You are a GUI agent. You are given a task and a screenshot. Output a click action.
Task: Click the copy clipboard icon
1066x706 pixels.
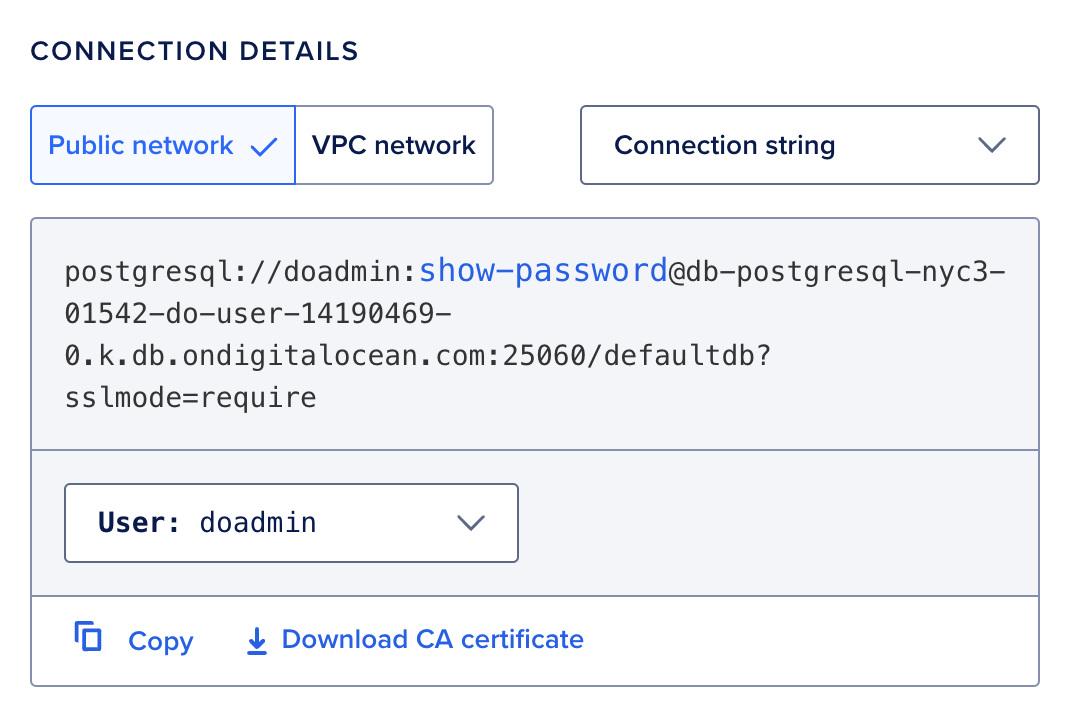(89, 637)
